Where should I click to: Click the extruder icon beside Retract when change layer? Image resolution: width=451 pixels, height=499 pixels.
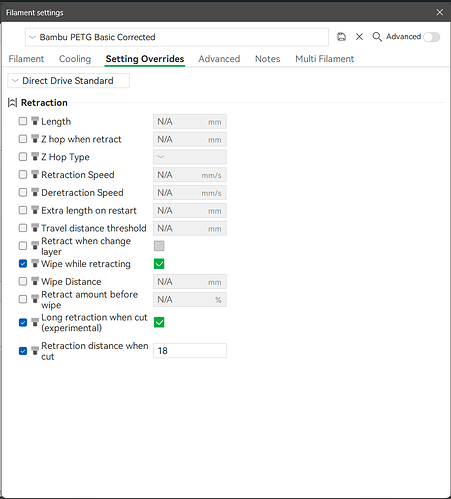point(35,246)
